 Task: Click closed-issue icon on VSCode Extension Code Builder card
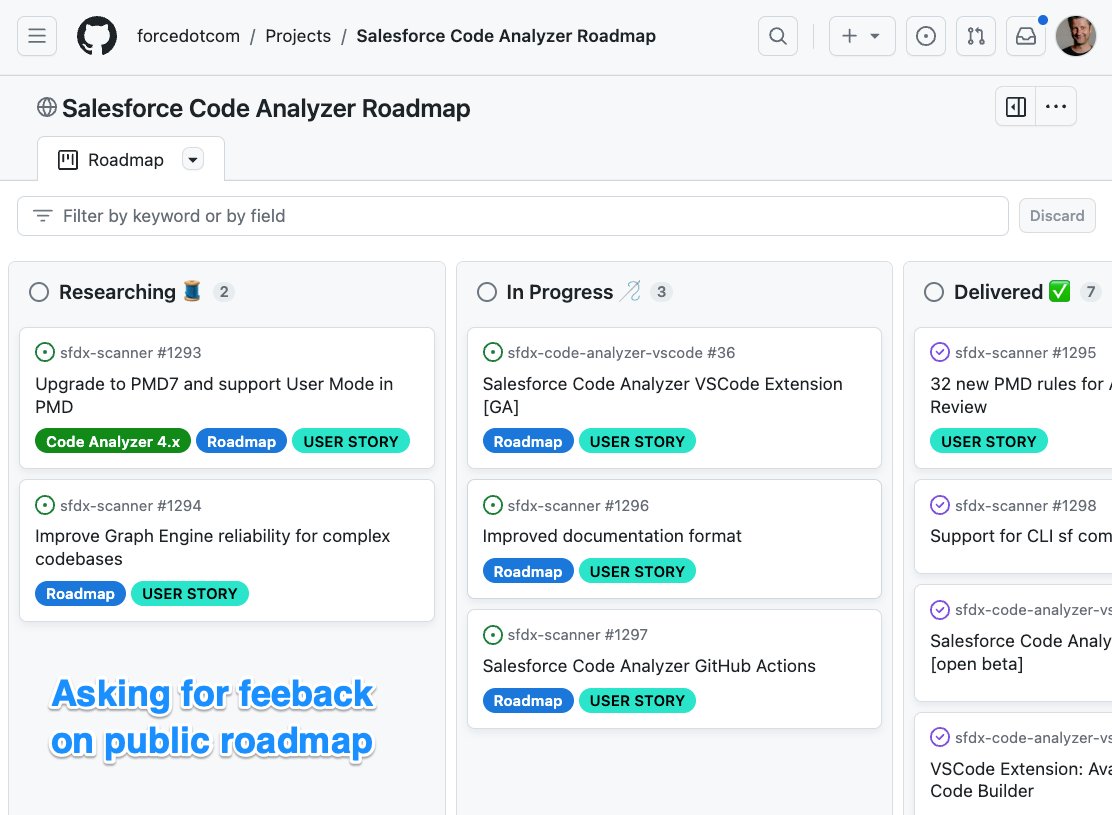[940, 737]
